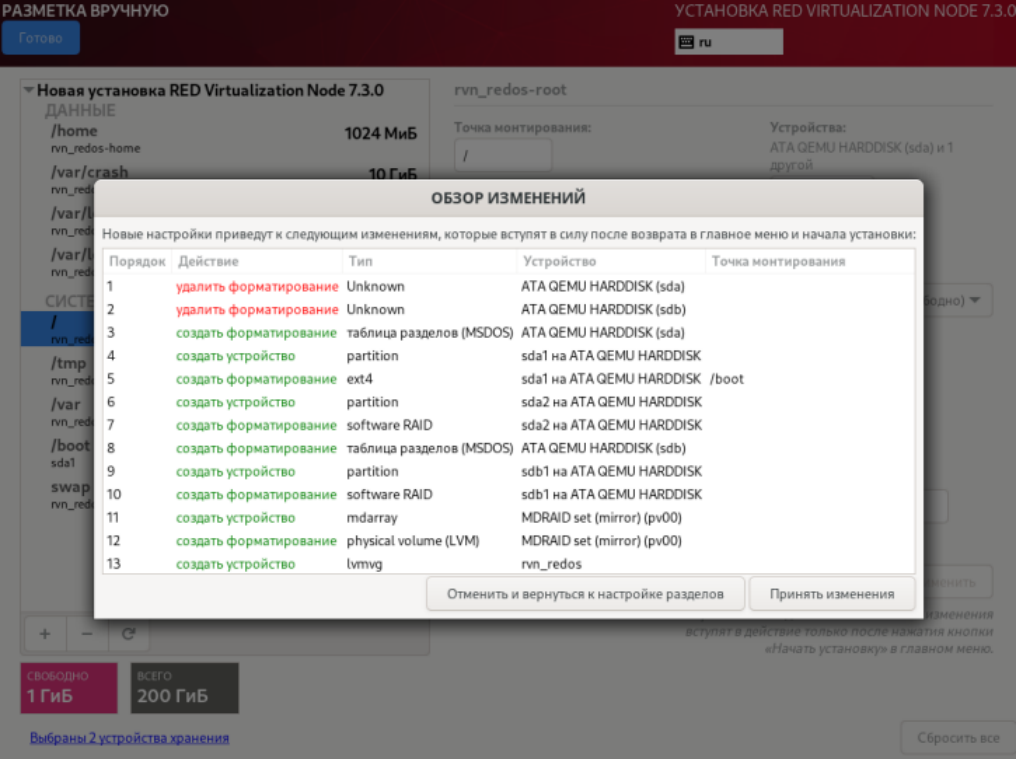The width and height of the screenshot is (1017, 759).
Task: Click the Точка монтирования input field with /
Action: click(503, 156)
